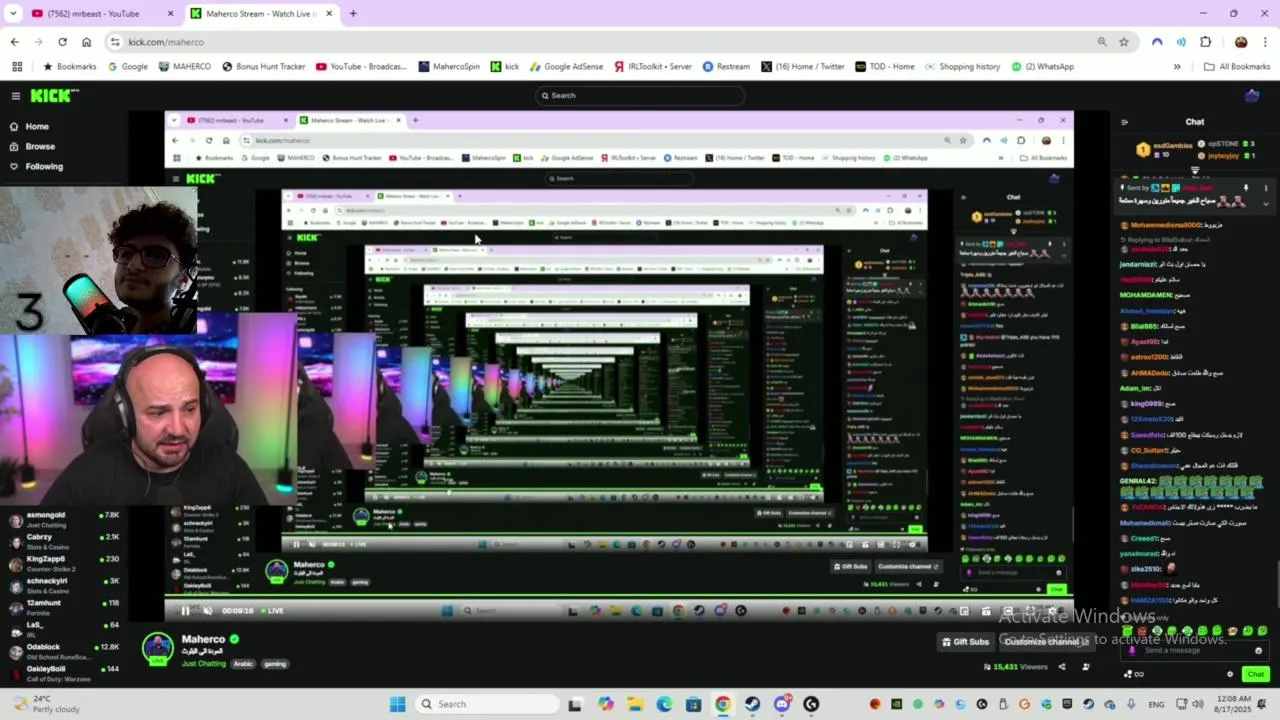This screenshot has width=1280, height=720.
Task: Open chat settings gear icon
Action: pyautogui.click(x=1230, y=674)
